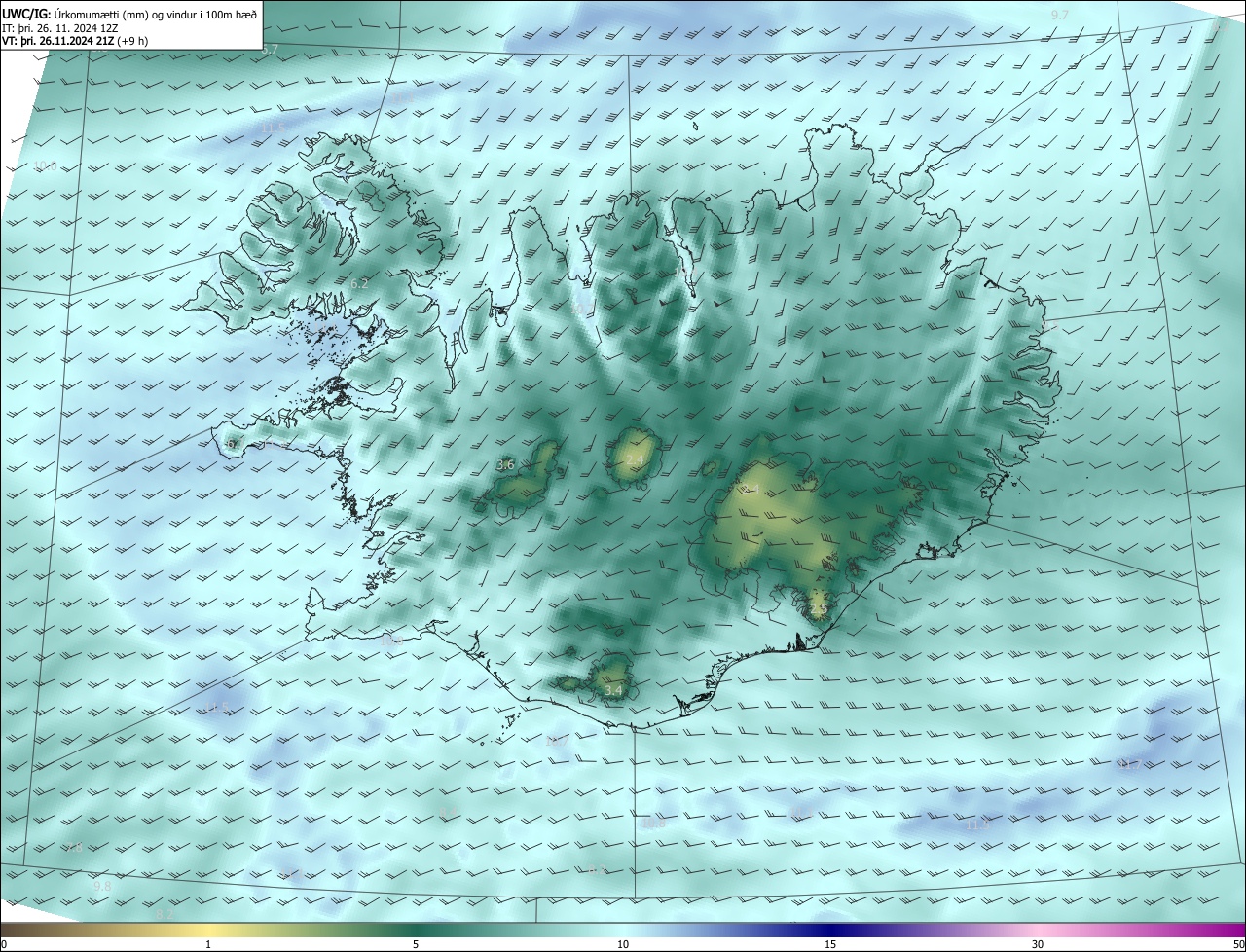Image resolution: width=1246 pixels, height=952 pixels.
Task: Click the 'Úrkomumætti (mm) og vindur í 100m hæð' title
Action: (x=155, y=13)
